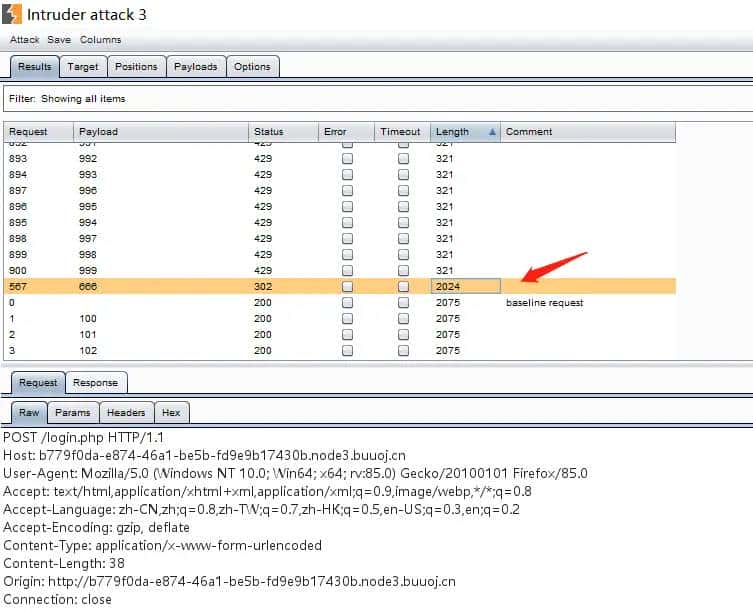The image size is (753, 612).
Task: Select the Response tab
Action: [95, 382]
